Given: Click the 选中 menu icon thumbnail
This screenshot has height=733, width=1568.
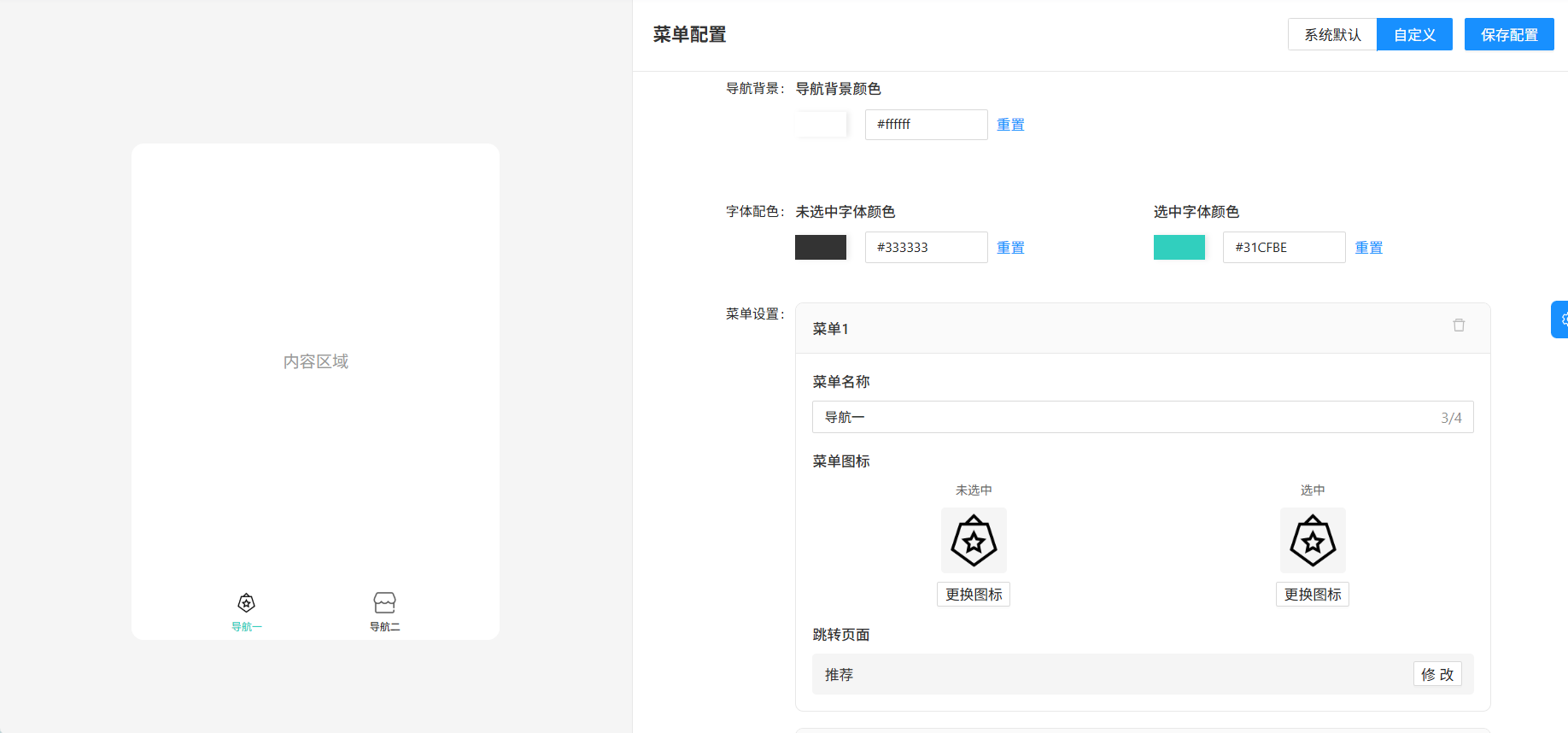Looking at the screenshot, I should (x=1313, y=541).
